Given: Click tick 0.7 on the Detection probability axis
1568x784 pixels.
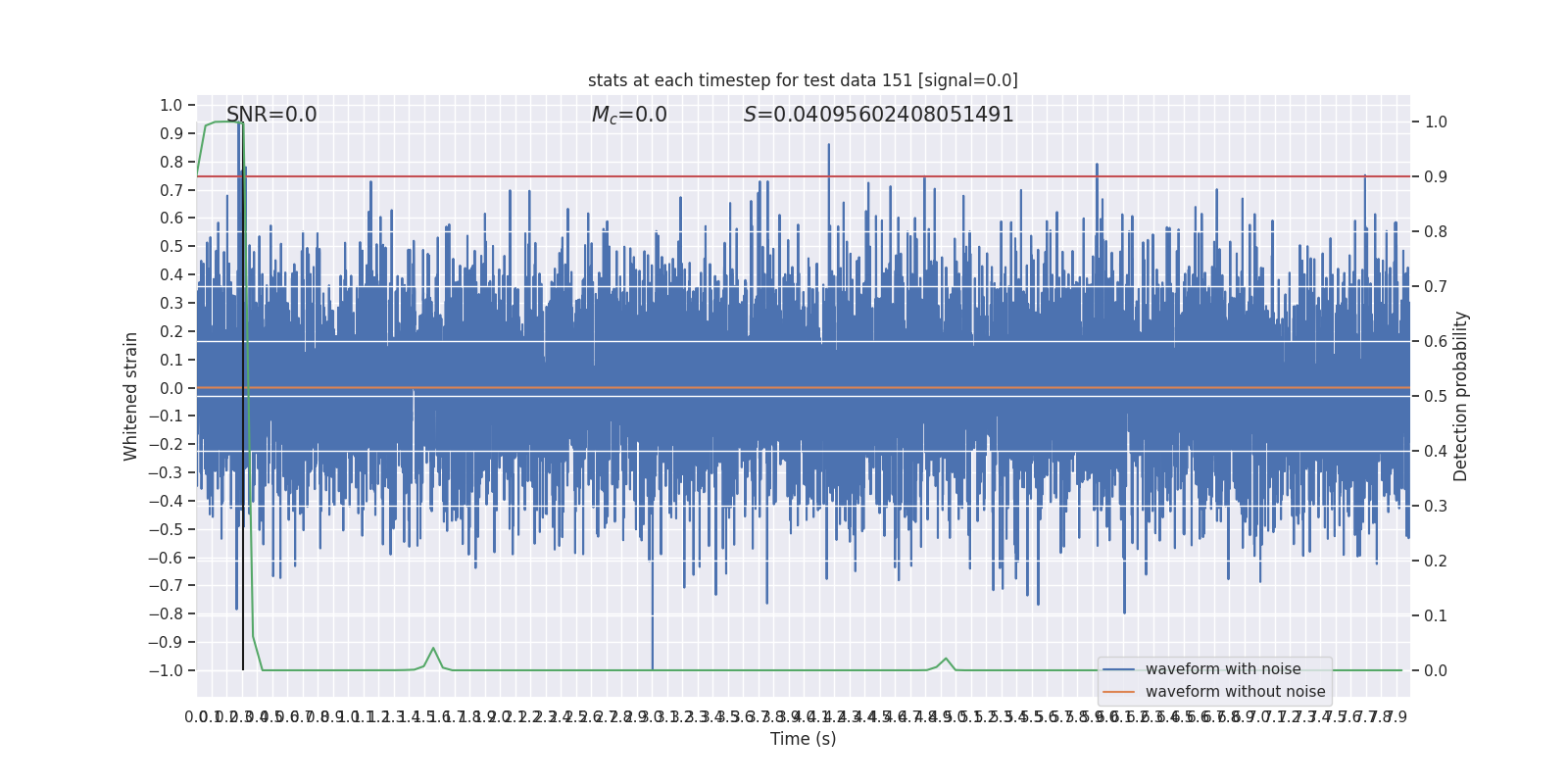Looking at the screenshot, I should coord(1436,286).
